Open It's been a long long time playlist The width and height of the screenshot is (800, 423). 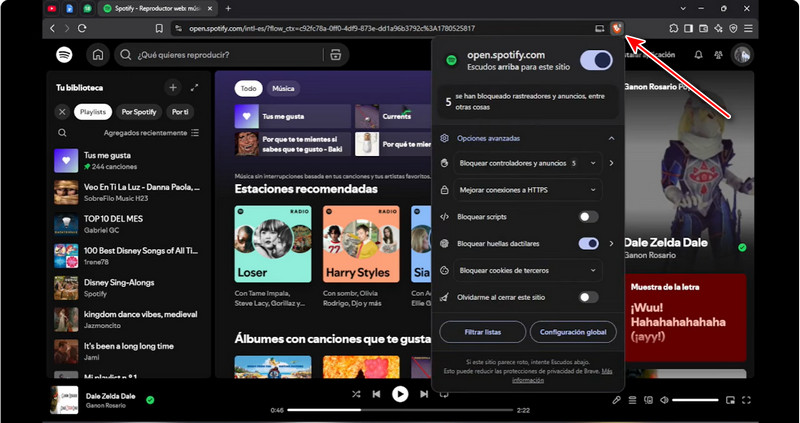tap(128, 351)
